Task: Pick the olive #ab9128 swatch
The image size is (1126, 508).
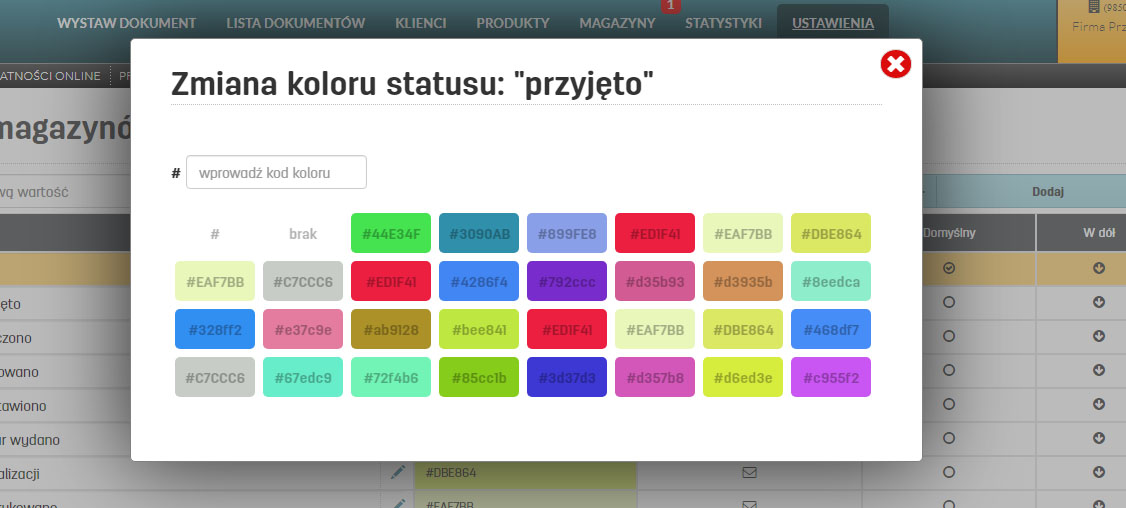Action: tap(391, 329)
